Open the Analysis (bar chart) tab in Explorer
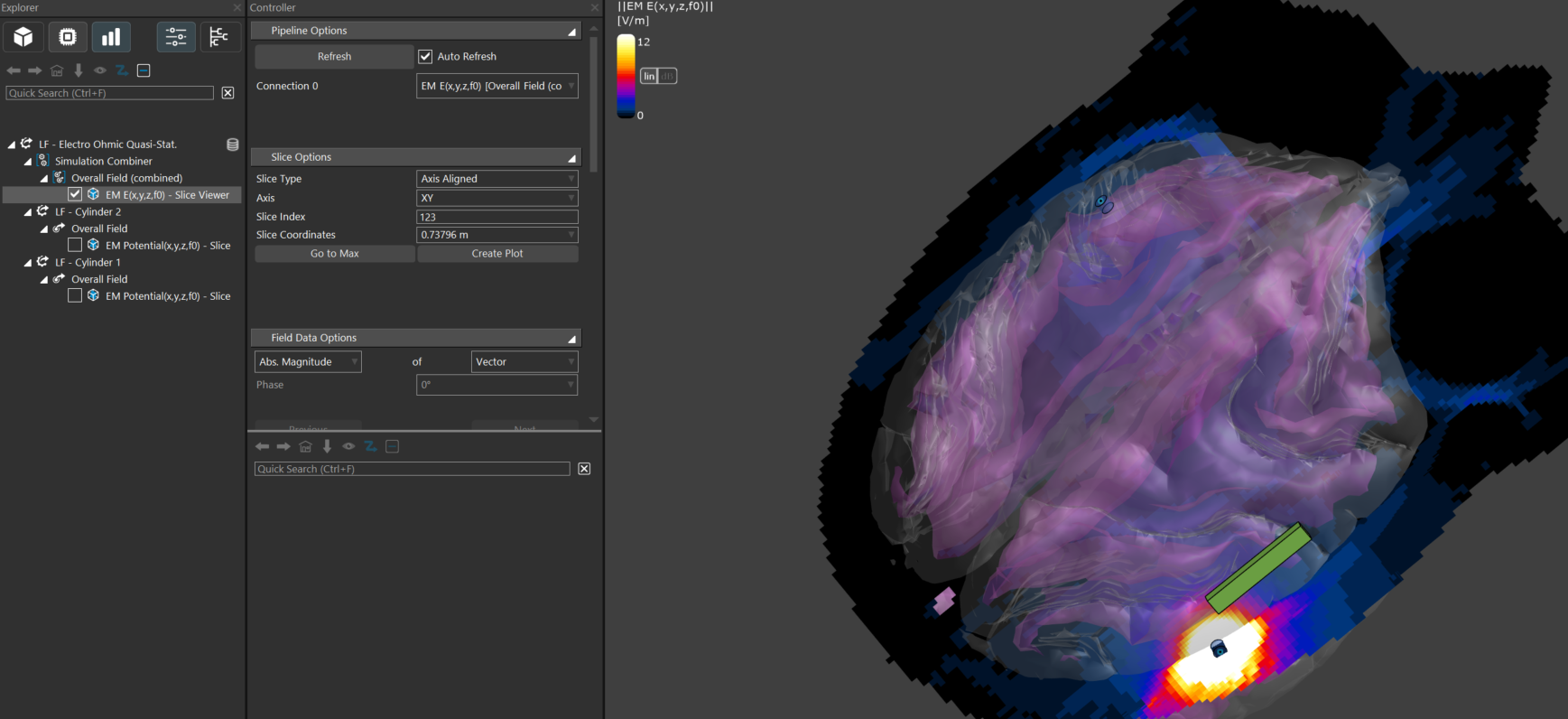This screenshot has height=719, width=1568. tap(111, 37)
